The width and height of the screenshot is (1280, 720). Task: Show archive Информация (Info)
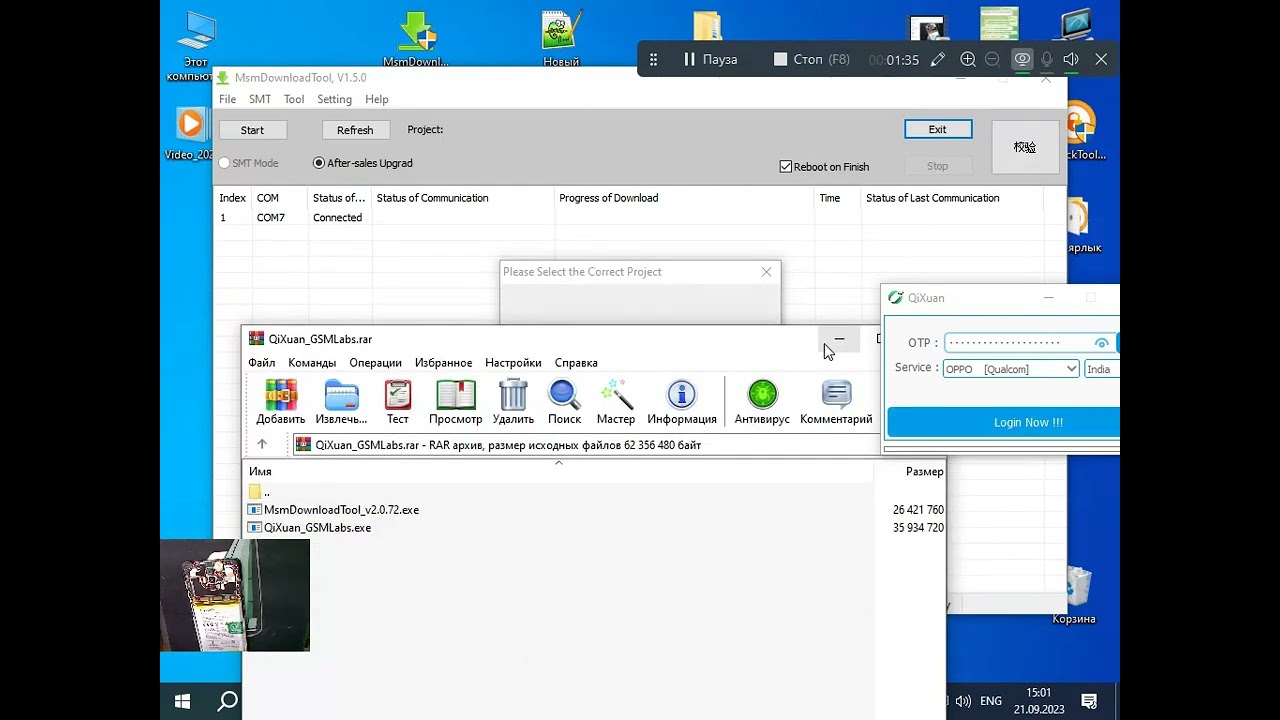click(x=682, y=402)
